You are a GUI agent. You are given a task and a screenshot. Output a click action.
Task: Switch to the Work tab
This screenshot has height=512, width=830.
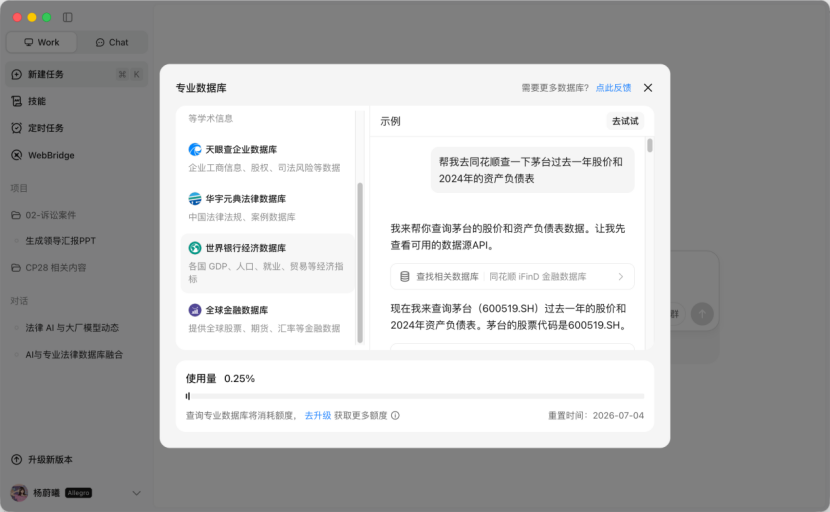(42, 42)
